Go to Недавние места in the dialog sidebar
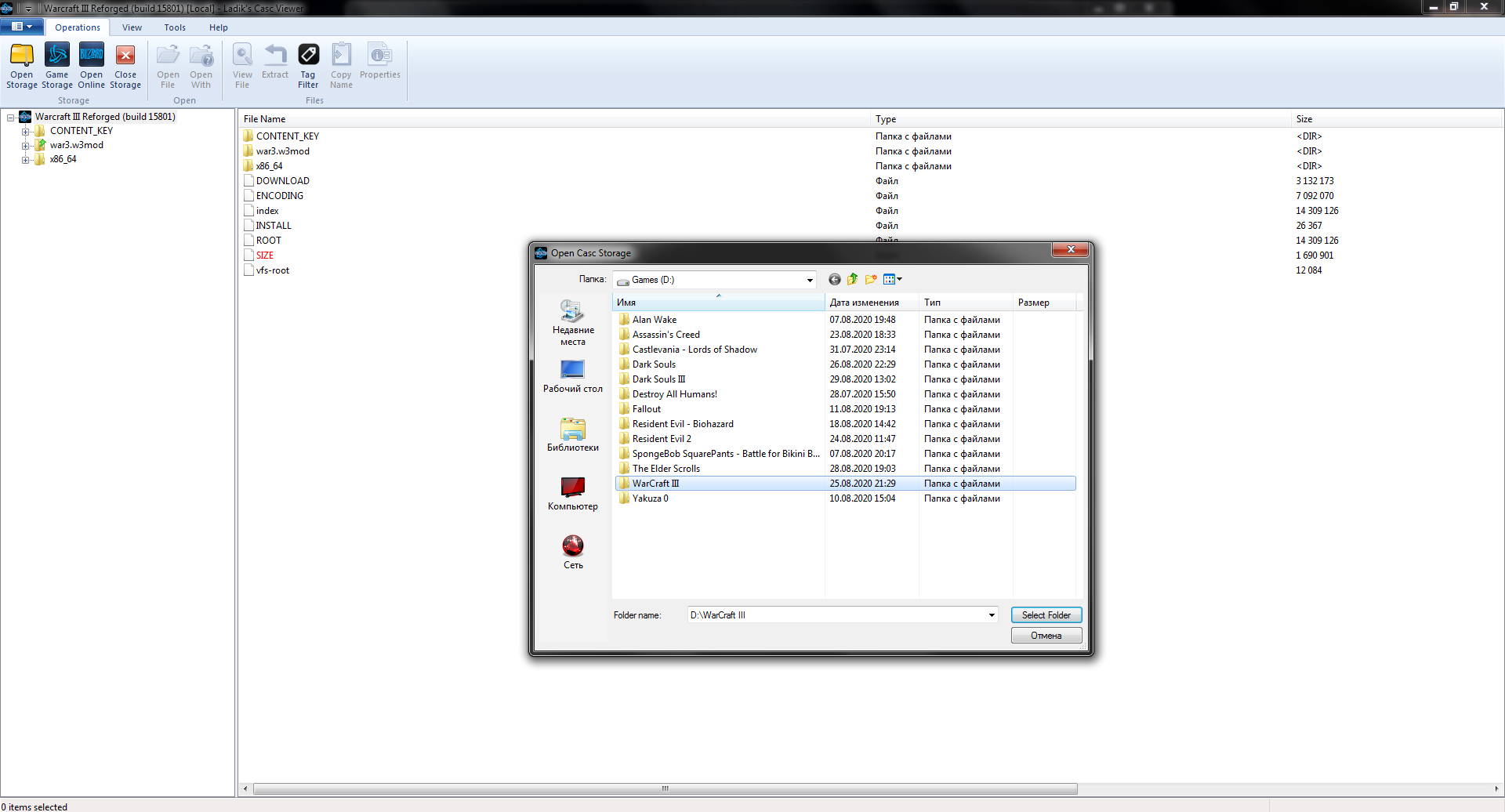This screenshot has height=812, width=1505. click(573, 322)
